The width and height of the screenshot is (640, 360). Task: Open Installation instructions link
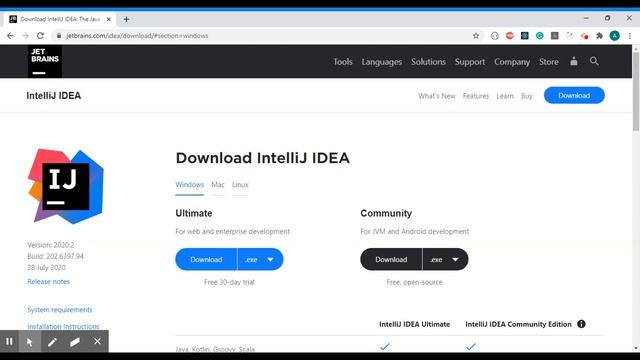pos(63,327)
